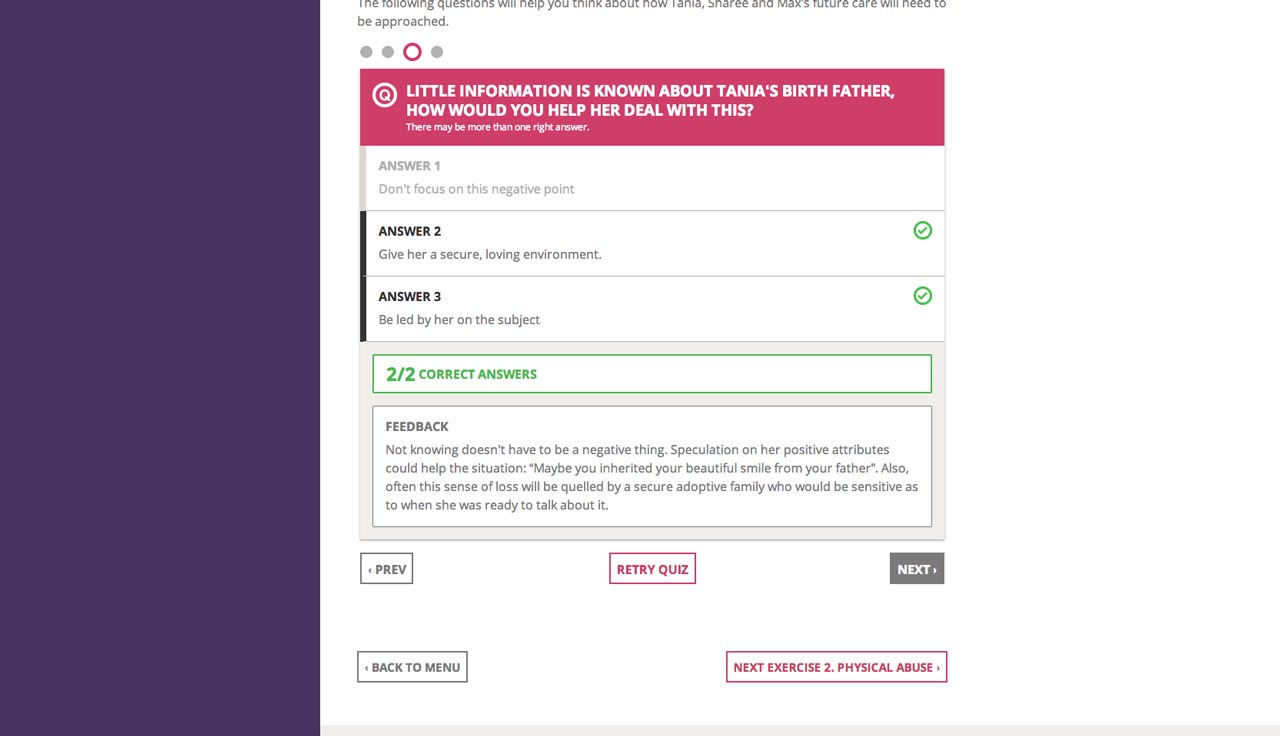Screen dimensions: 1280x736
Task: Advance with the grey Next button
Action: pos(916,569)
